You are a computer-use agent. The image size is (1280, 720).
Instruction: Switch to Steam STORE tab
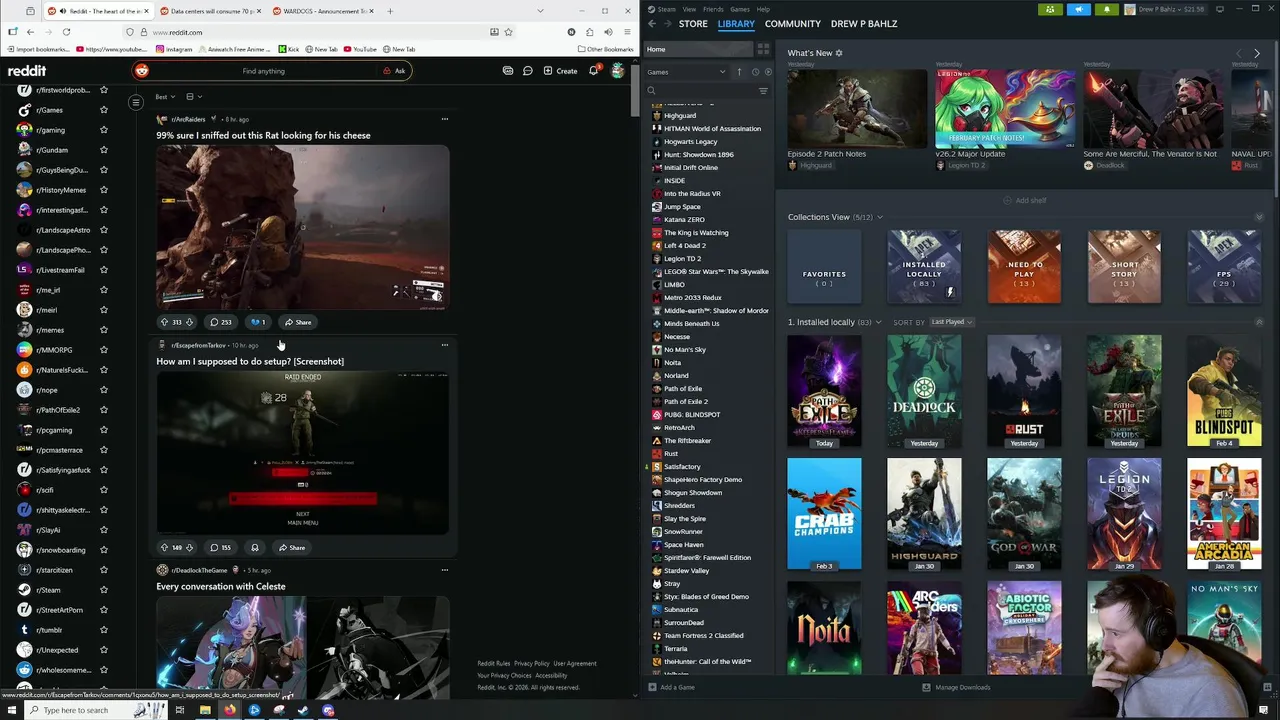[693, 23]
